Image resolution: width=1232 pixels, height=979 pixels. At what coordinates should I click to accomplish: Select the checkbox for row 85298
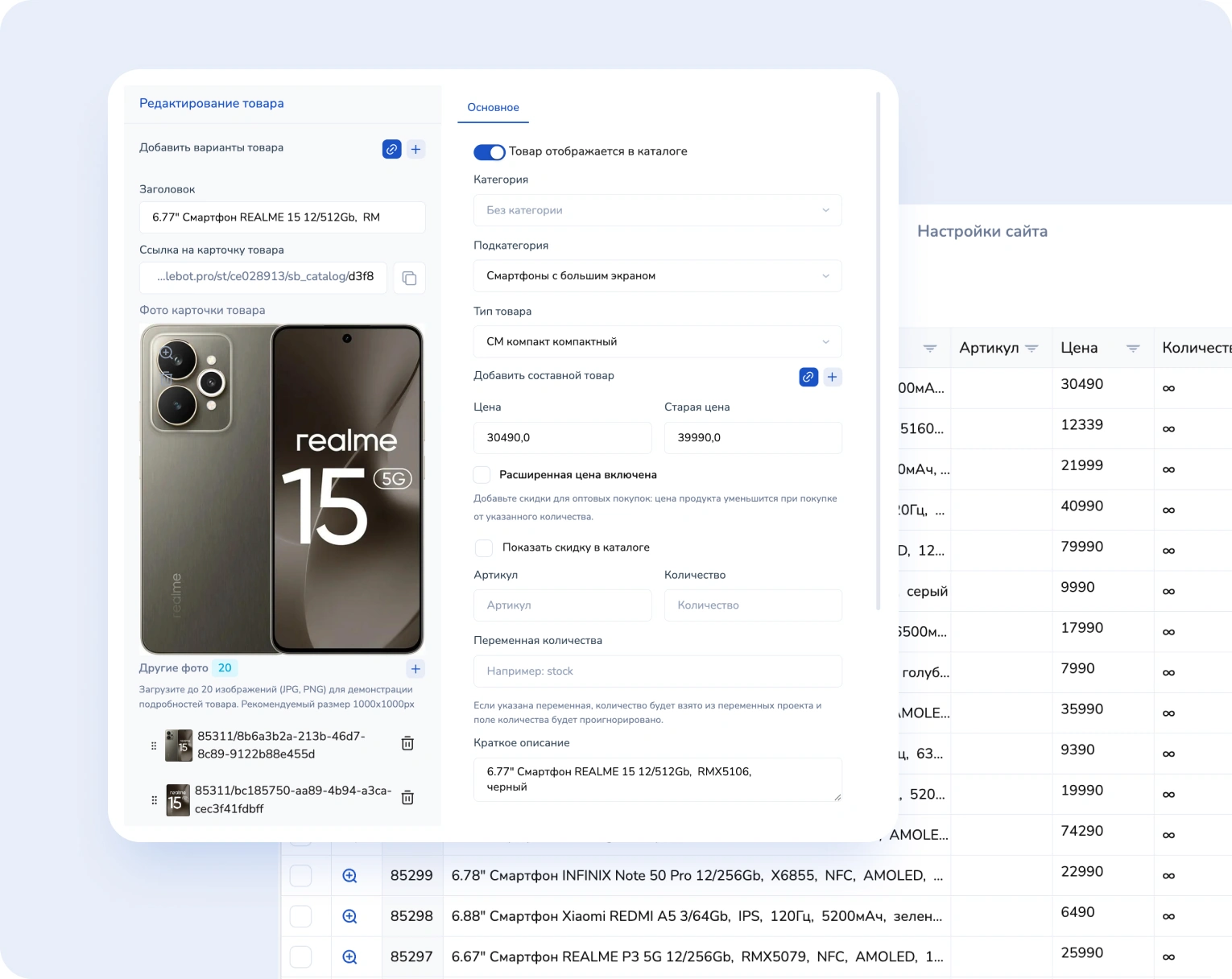tap(300, 916)
